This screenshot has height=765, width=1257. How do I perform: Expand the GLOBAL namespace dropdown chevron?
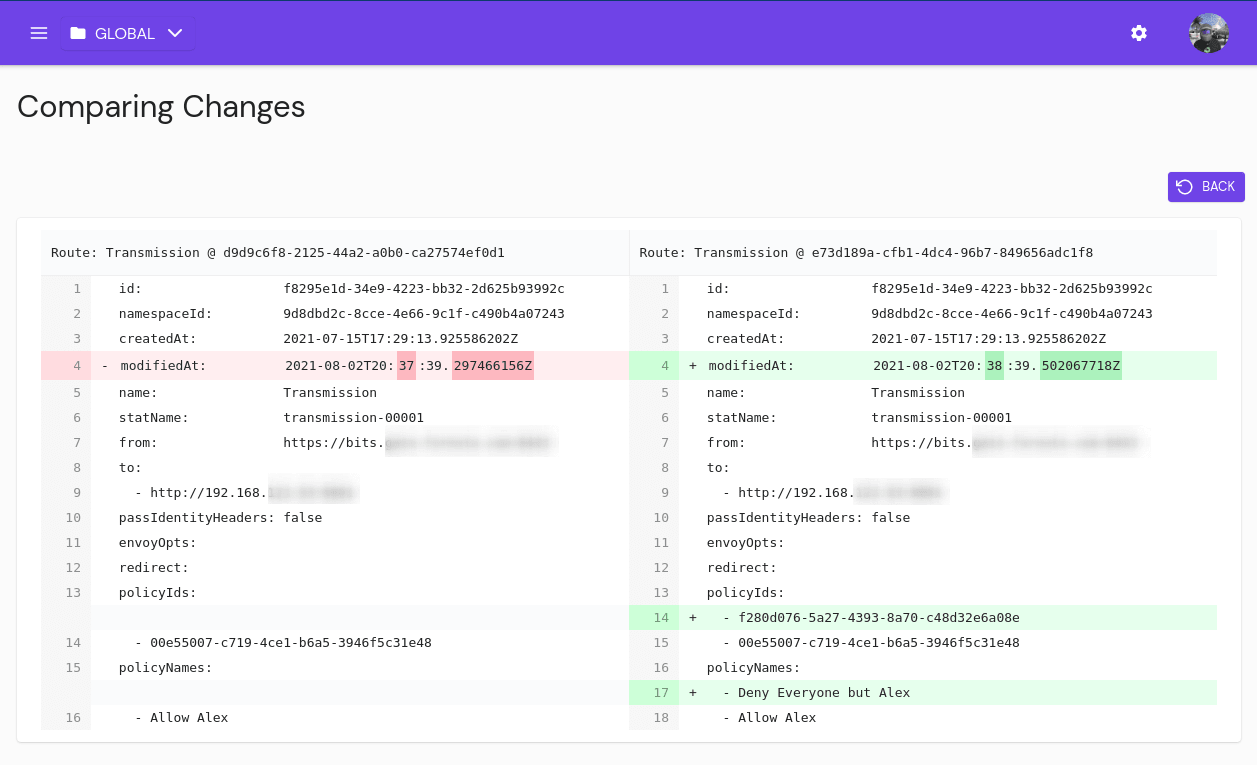[x=175, y=33]
